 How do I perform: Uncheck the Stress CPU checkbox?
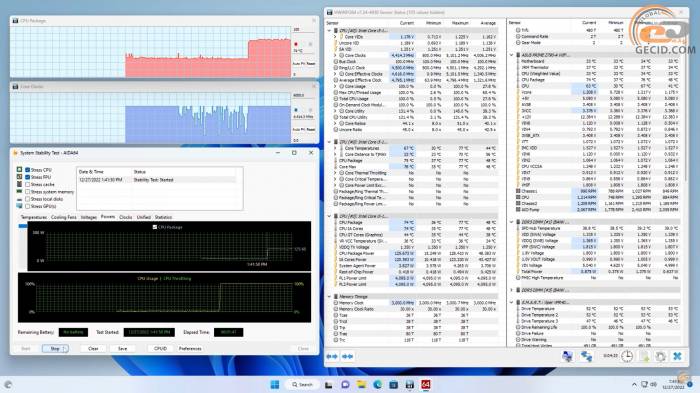click(x=28, y=170)
